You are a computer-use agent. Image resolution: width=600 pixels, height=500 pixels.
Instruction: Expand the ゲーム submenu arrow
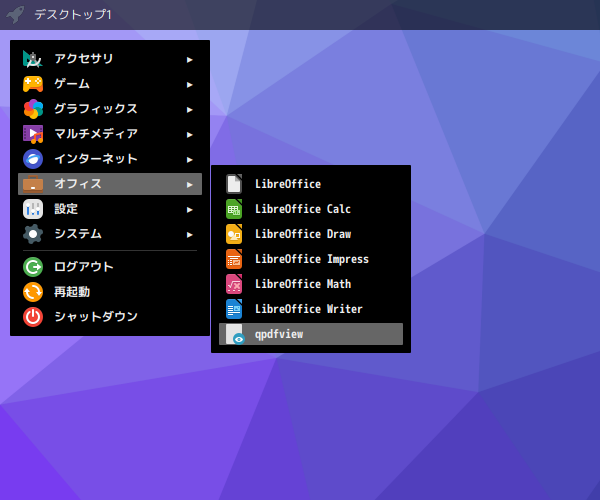coord(189,85)
